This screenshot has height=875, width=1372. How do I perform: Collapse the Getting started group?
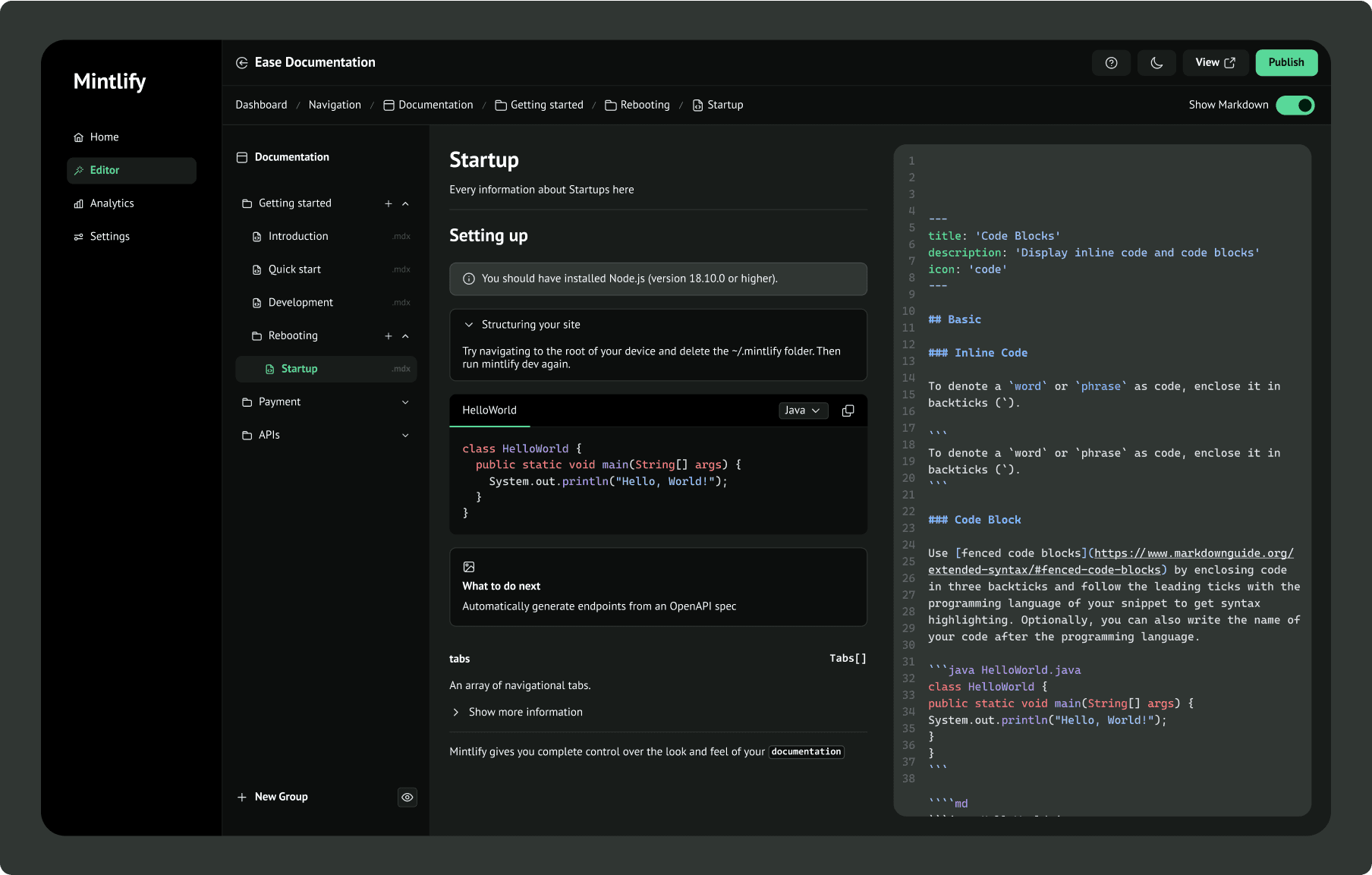(x=405, y=203)
